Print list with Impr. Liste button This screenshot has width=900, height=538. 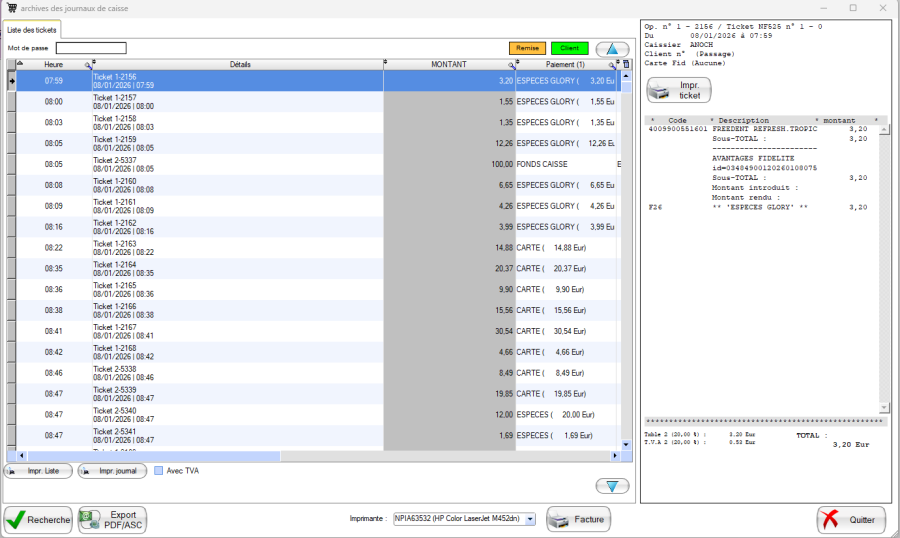coord(38,471)
